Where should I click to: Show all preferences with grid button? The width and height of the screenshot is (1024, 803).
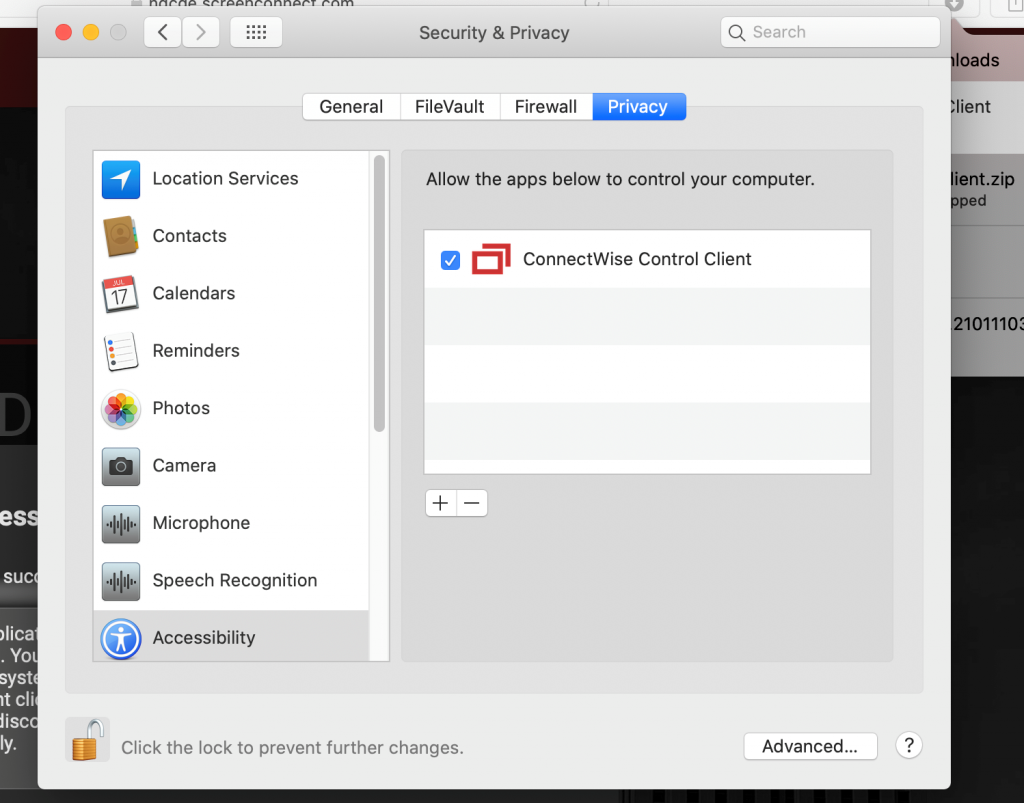[256, 32]
